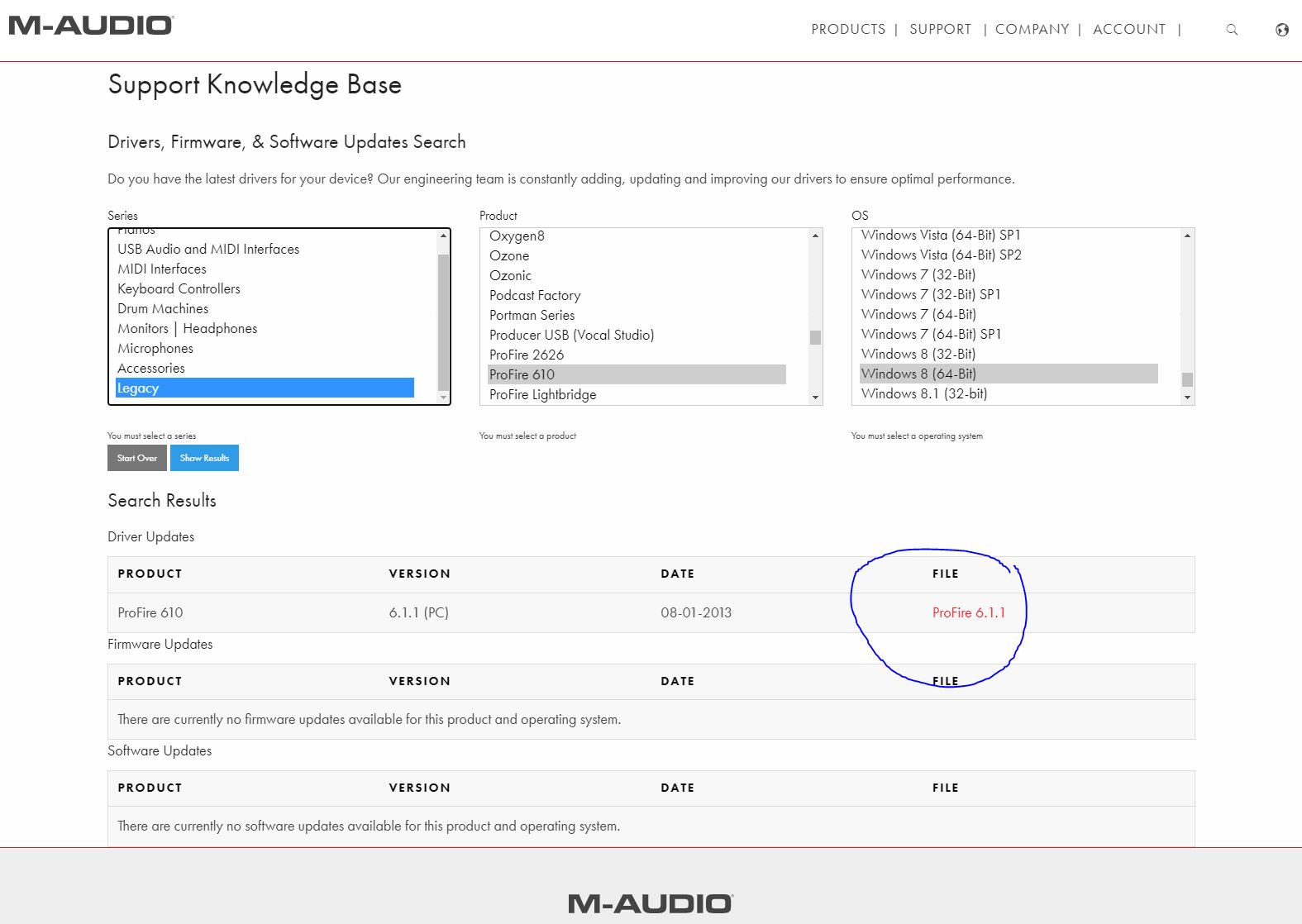The height and width of the screenshot is (924, 1302).
Task: Select Ozone in Product list
Action: click(x=637, y=255)
